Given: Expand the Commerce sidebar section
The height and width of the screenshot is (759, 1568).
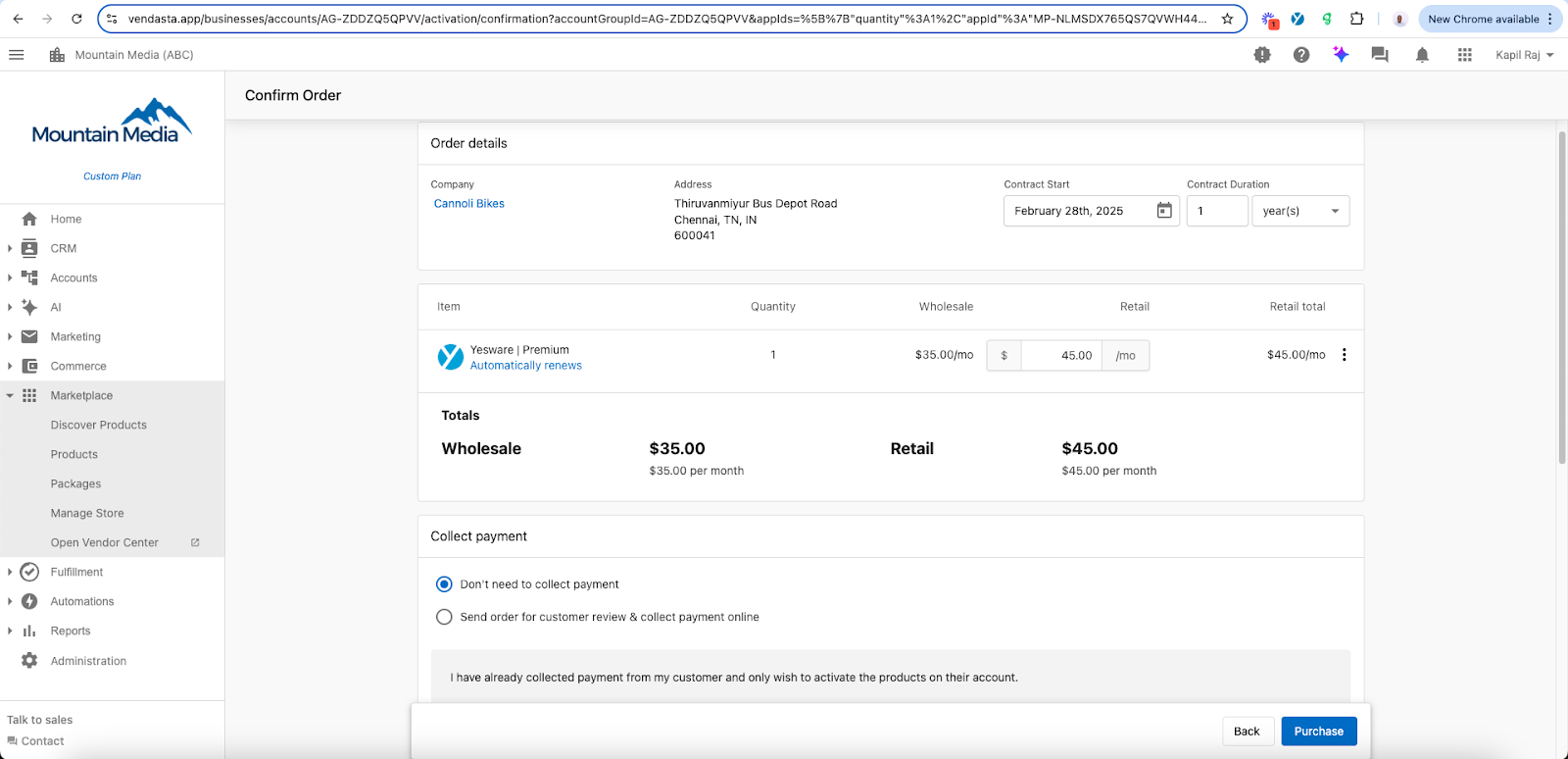Looking at the screenshot, I should click(x=10, y=366).
